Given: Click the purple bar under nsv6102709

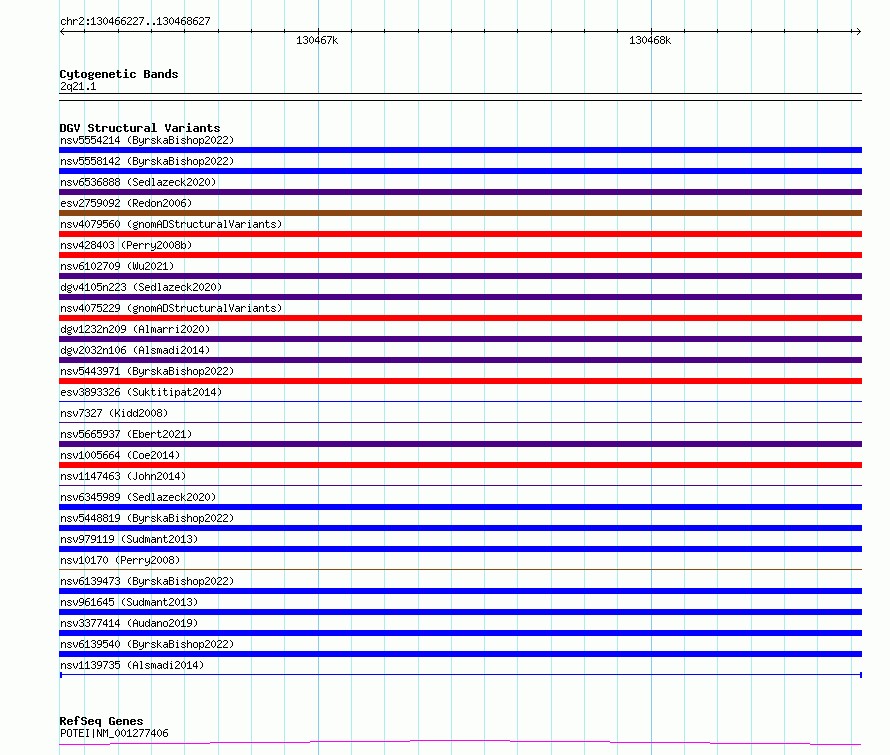Looking at the screenshot, I should pyautogui.click(x=460, y=276).
